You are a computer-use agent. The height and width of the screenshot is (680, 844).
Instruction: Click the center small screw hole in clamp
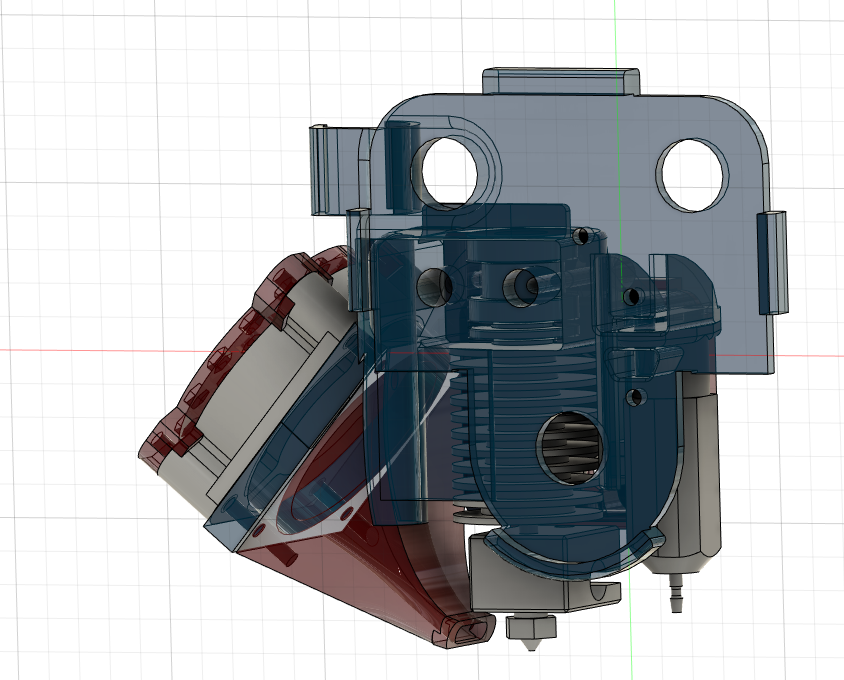coord(520,285)
